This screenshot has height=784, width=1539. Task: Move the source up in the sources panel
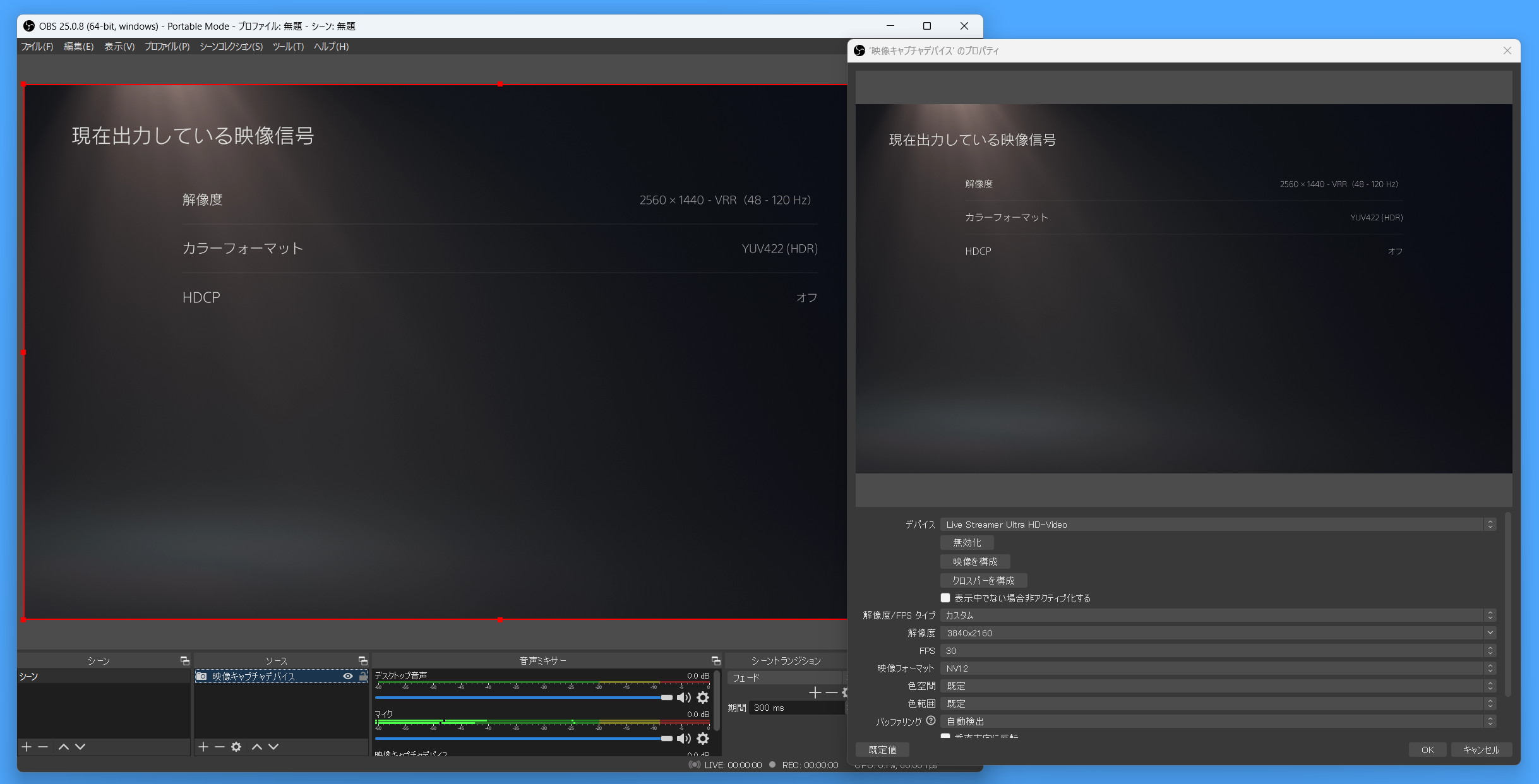pyautogui.click(x=257, y=747)
